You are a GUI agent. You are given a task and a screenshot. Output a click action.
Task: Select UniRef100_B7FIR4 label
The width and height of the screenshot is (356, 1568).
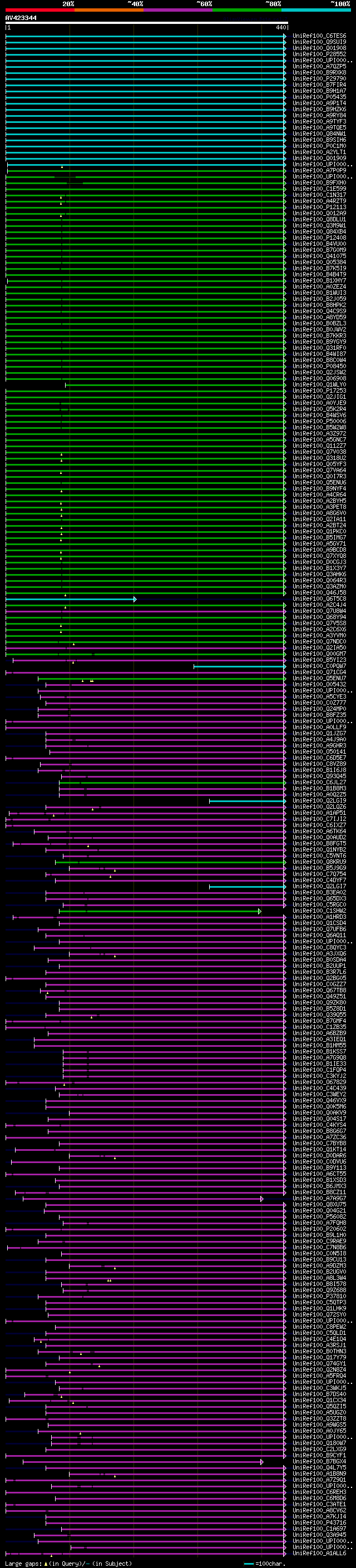[319, 85]
